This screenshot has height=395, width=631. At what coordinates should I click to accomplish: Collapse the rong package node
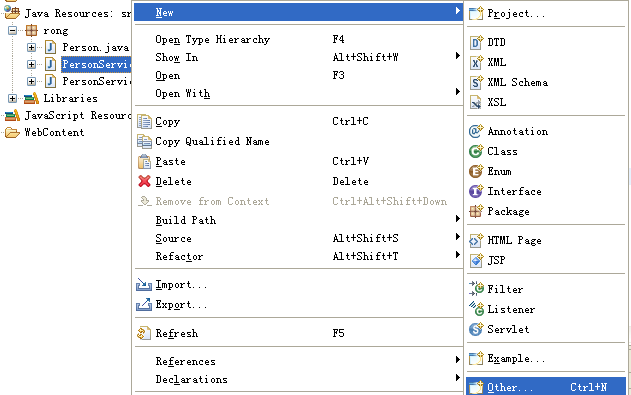coord(12,31)
